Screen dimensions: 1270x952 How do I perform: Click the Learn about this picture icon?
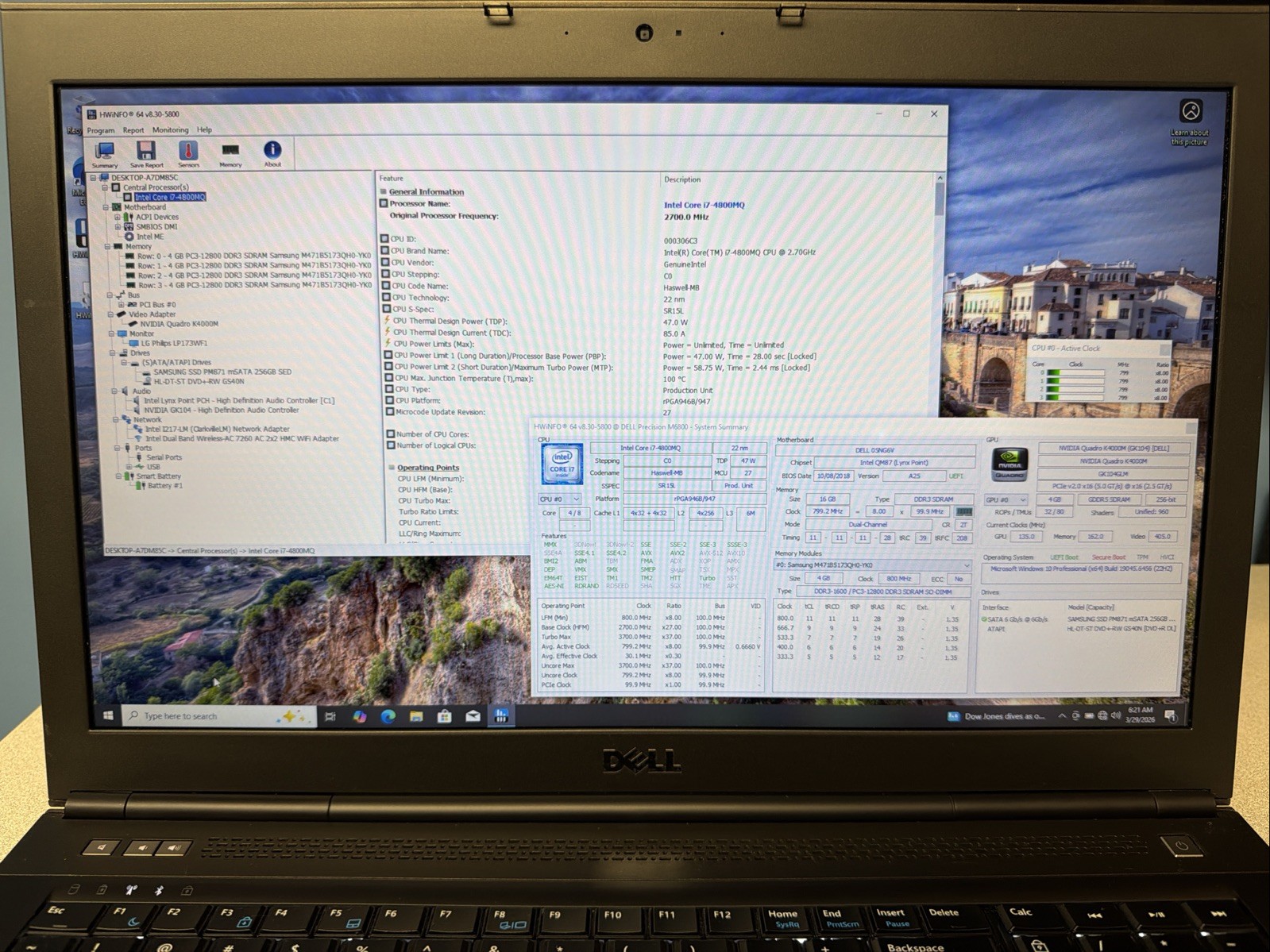click(x=1190, y=111)
